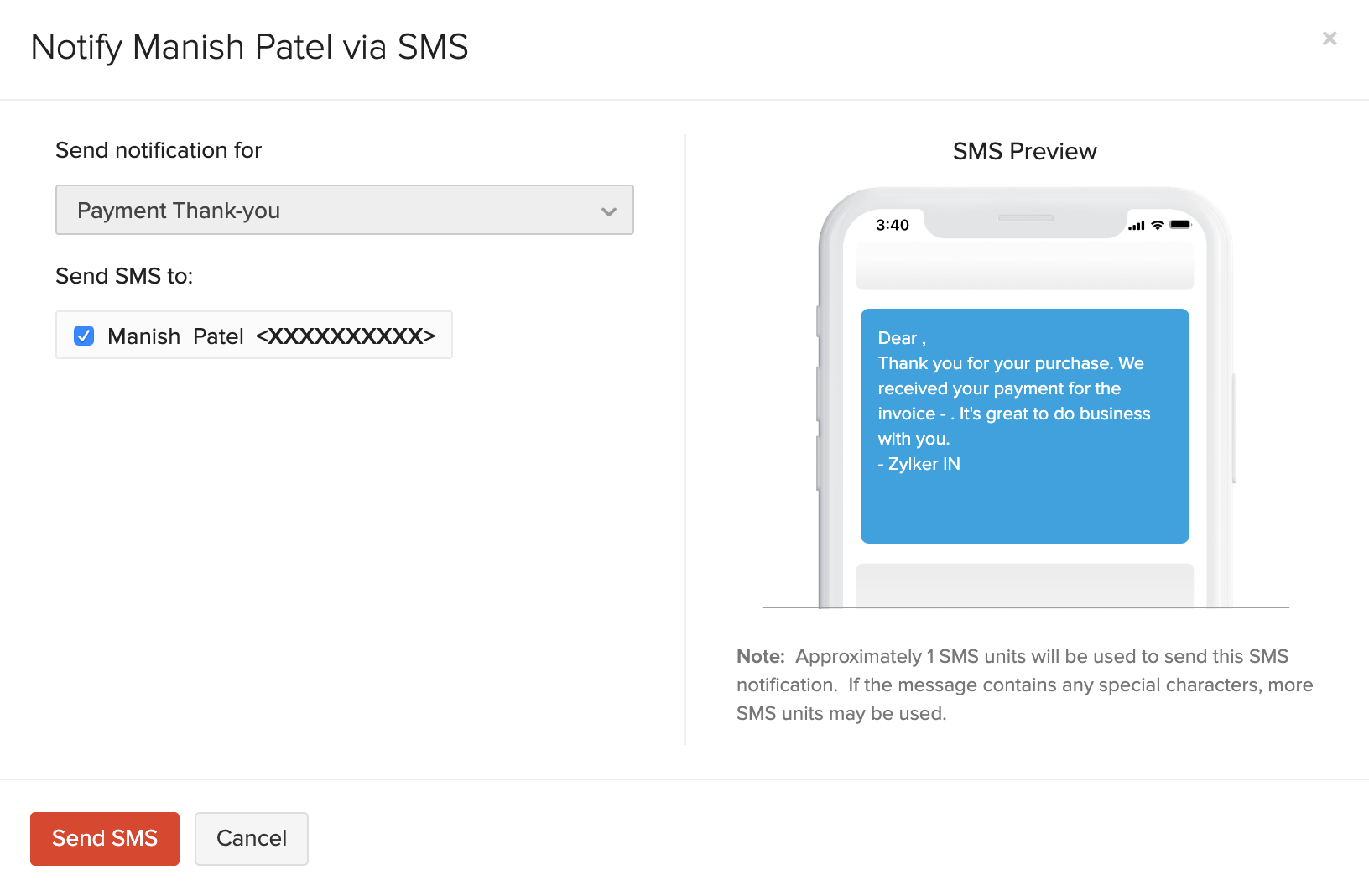This screenshot has height=896, width=1369.
Task: Click the blue message bubble in the preview
Action: pos(1024,425)
